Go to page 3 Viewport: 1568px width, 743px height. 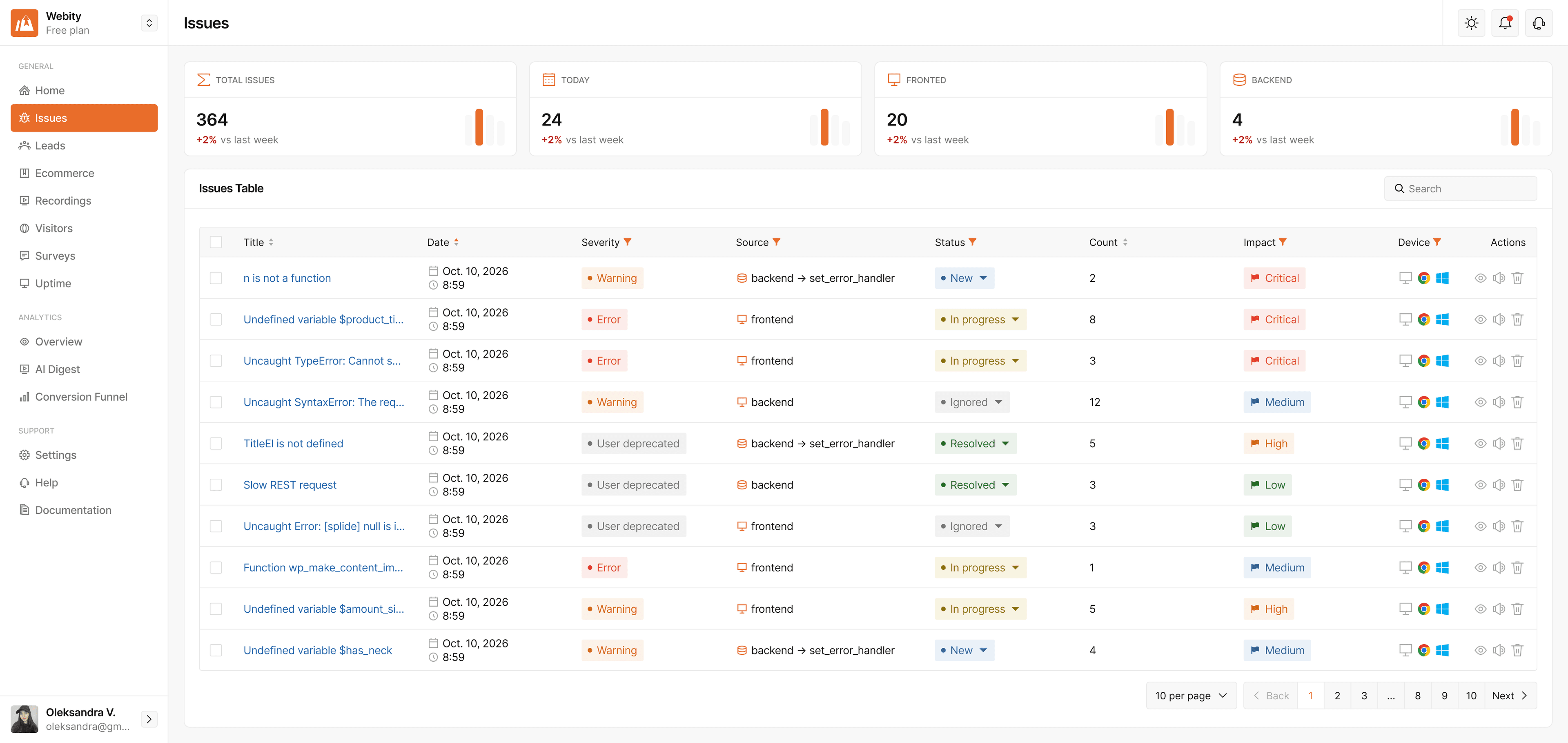(x=1364, y=696)
